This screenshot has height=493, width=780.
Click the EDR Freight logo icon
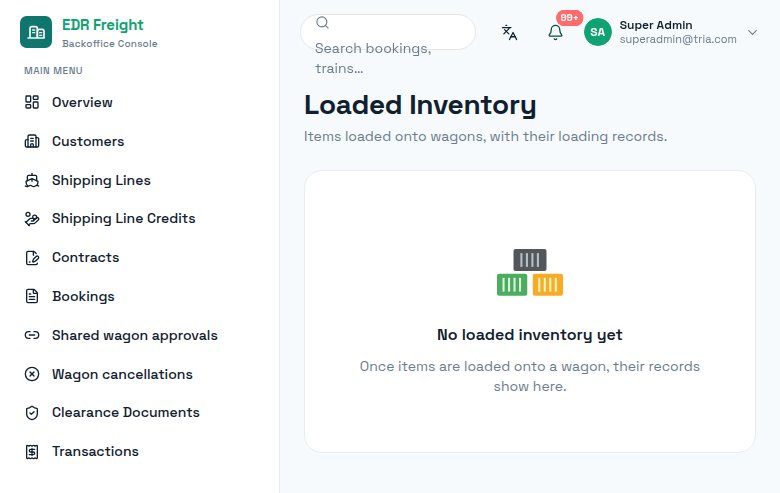pos(36,32)
